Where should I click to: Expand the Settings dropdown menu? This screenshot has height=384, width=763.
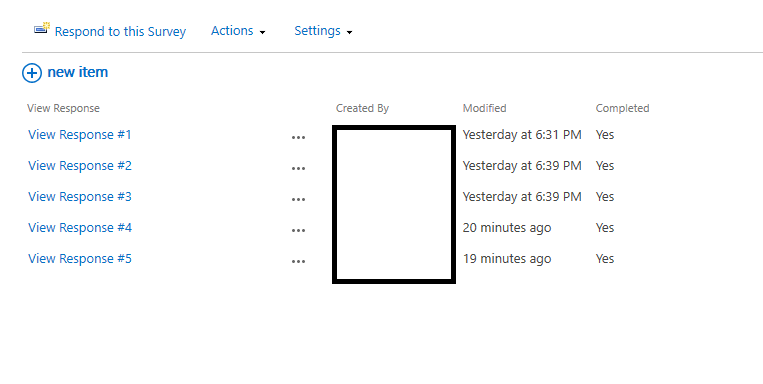(323, 31)
